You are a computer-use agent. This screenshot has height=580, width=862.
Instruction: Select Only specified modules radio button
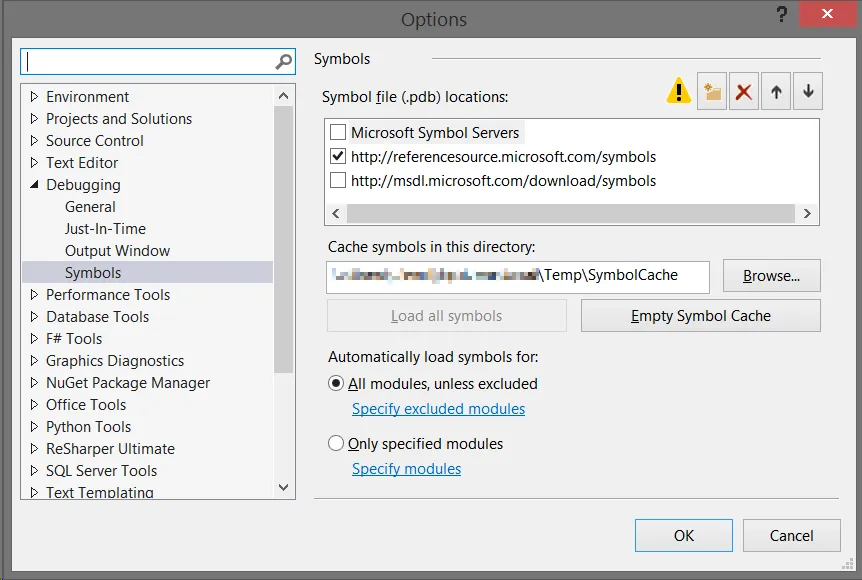(x=337, y=444)
